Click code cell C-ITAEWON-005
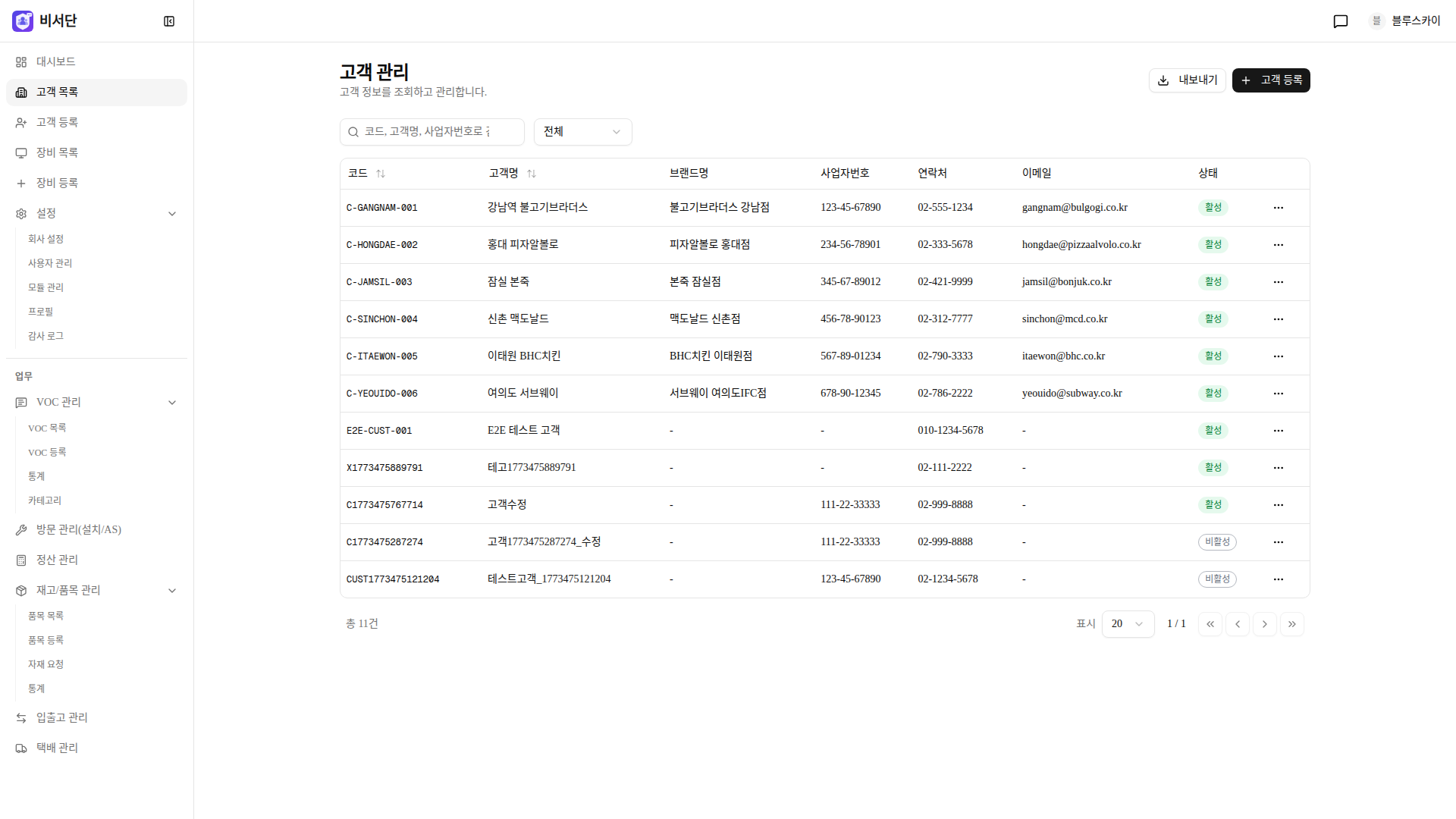 (x=382, y=356)
